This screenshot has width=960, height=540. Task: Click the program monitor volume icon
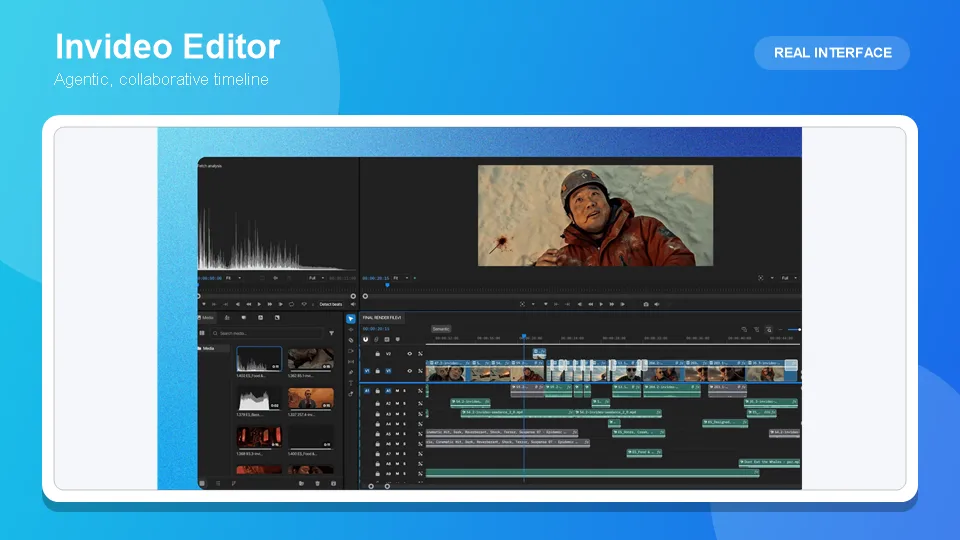(657, 304)
